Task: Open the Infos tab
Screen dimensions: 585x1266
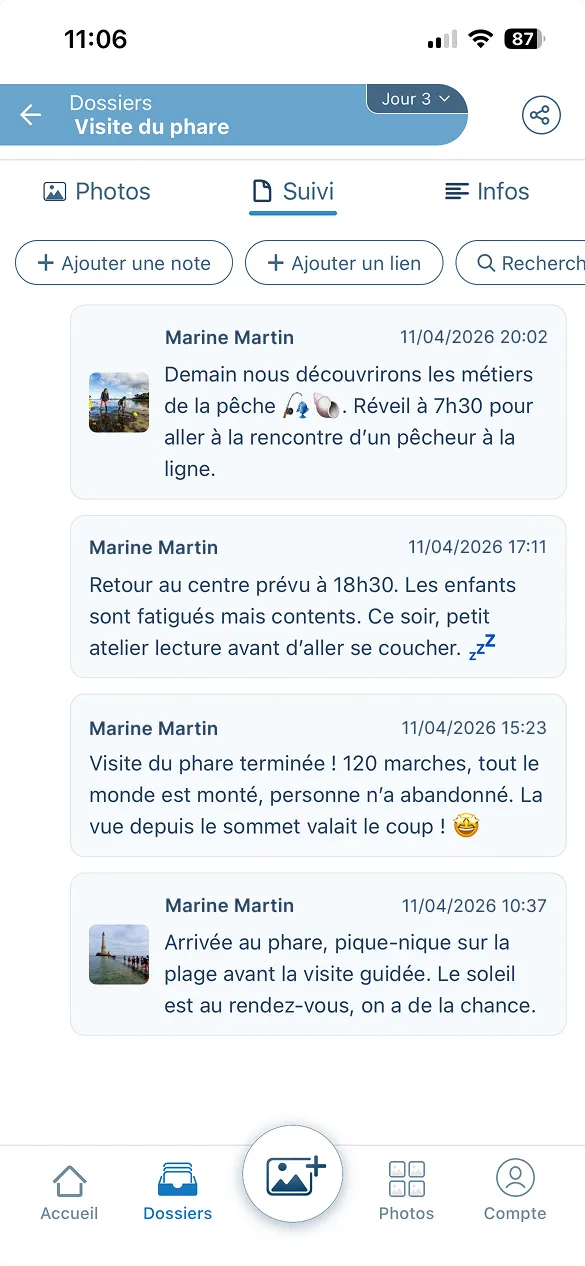Action: [x=487, y=191]
